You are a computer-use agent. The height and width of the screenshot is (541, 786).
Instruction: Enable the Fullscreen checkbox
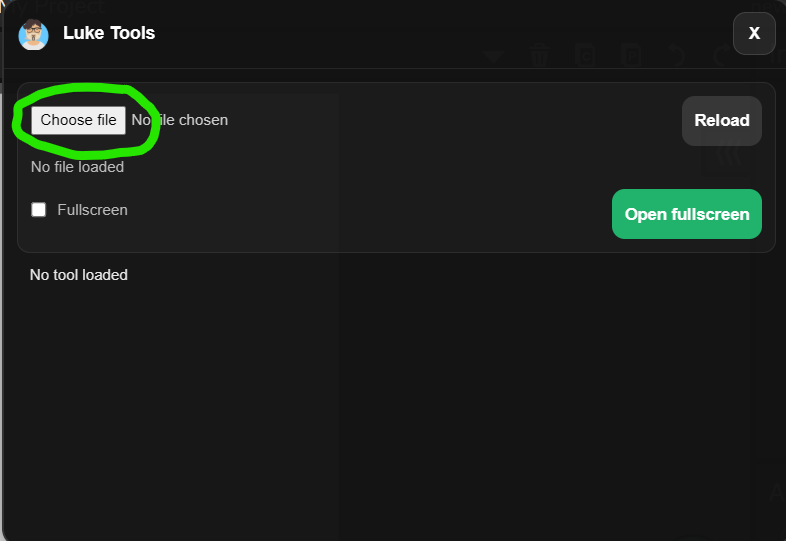[39, 210]
